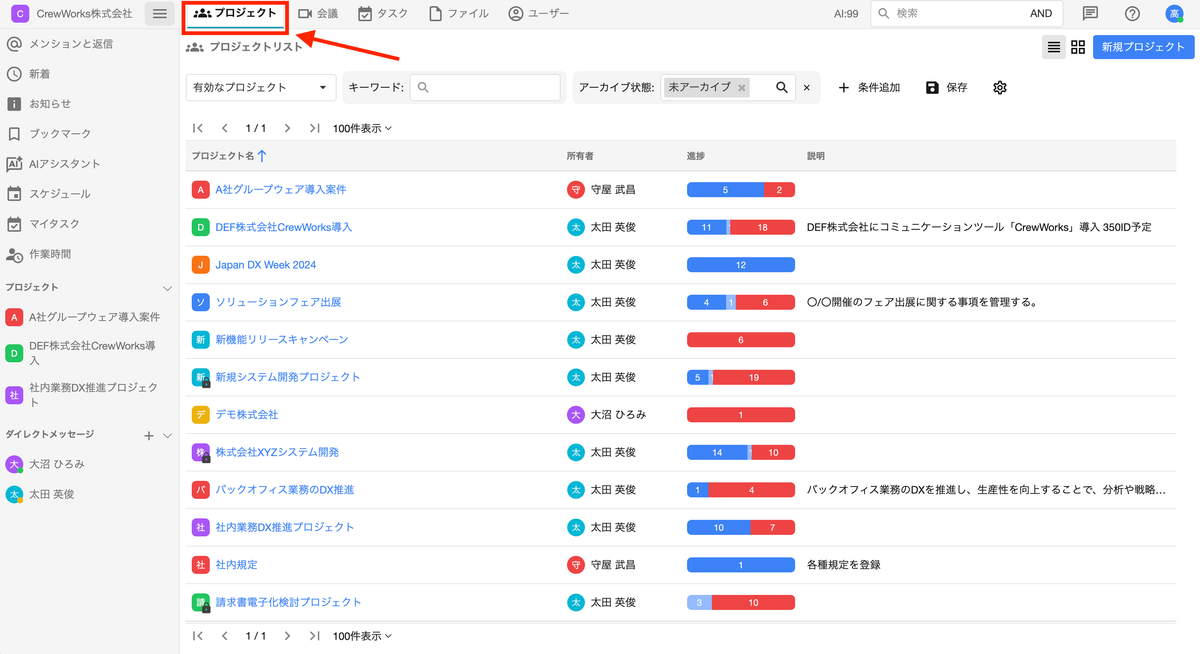Viewport: 1200px width, 654px height.
Task: Open the user avatar icon at top right
Action: pos(1174,14)
